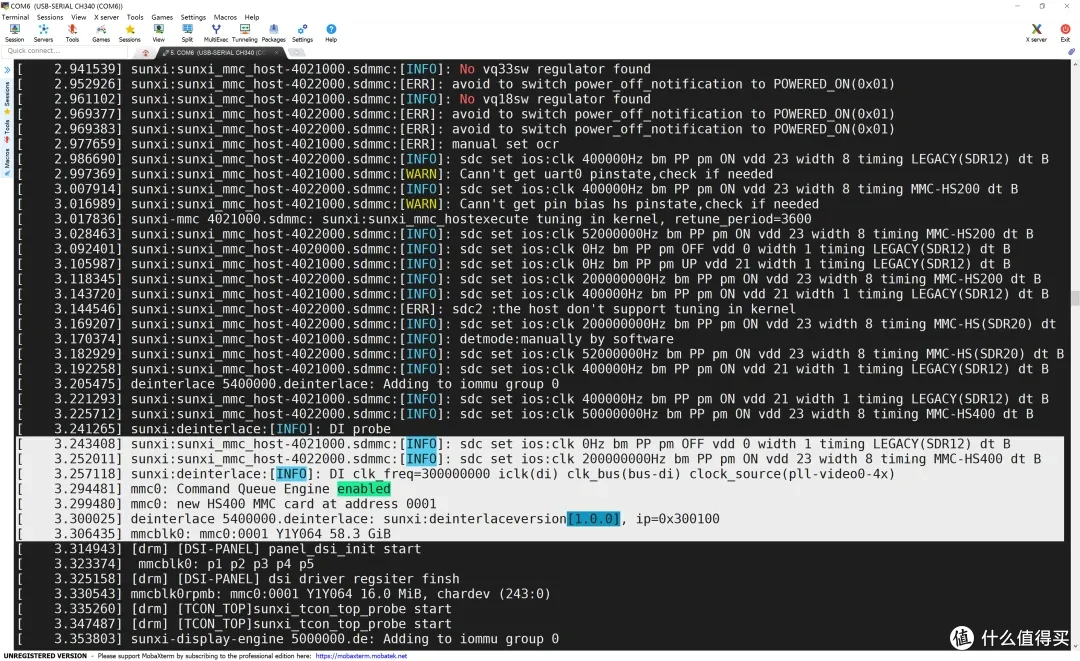Expand the collapsed sidebar with double arrows

click(7, 70)
